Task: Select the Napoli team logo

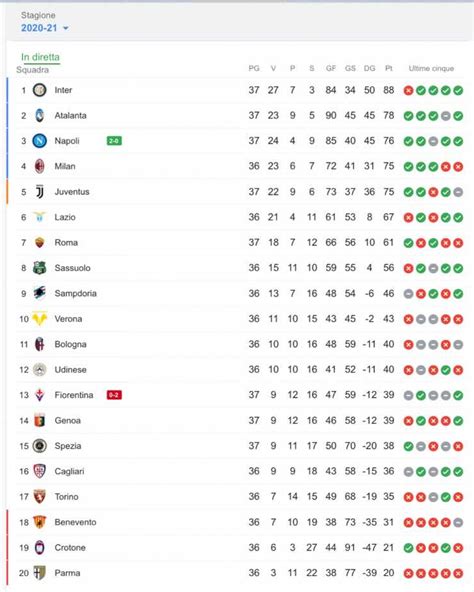Action: click(x=40, y=141)
